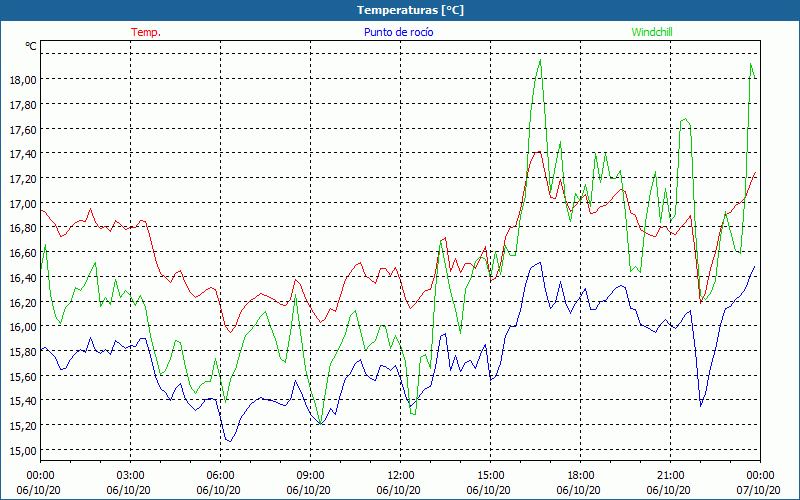This screenshot has width=800, height=500.
Task: Click the 16,20 y-axis value
Action: click(x=23, y=303)
